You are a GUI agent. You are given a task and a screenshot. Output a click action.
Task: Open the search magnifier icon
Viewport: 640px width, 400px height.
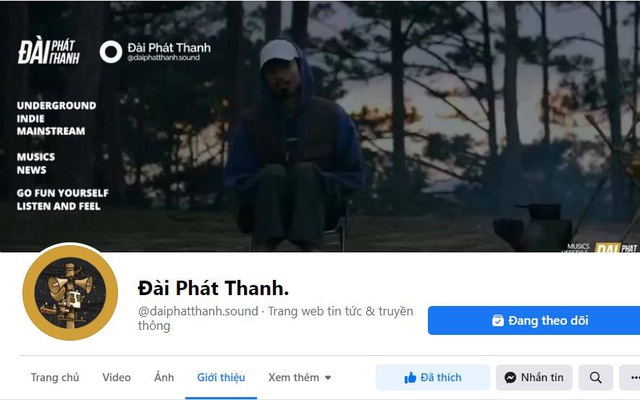click(x=596, y=378)
